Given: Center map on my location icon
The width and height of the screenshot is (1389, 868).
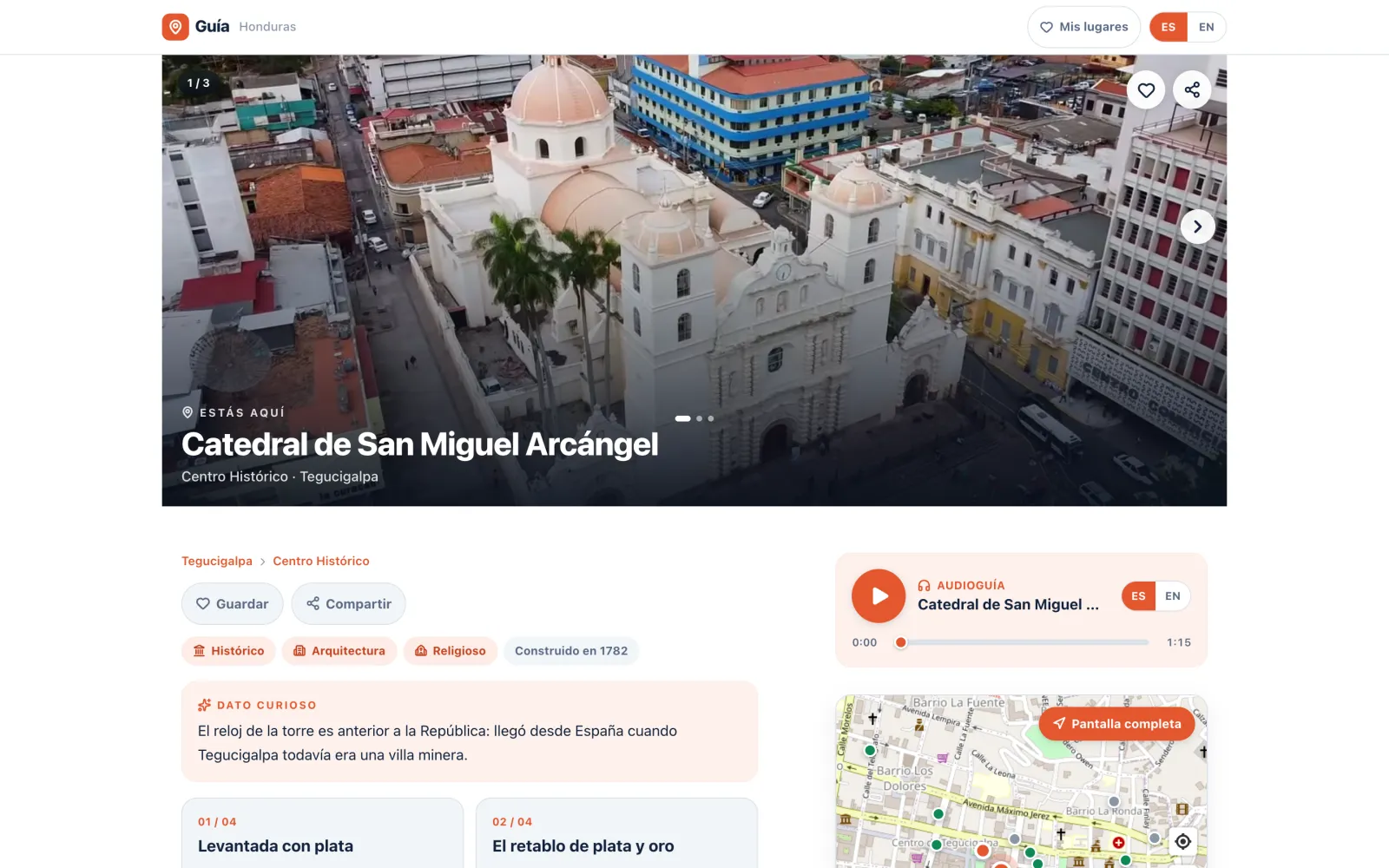Looking at the screenshot, I should 1182,841.
